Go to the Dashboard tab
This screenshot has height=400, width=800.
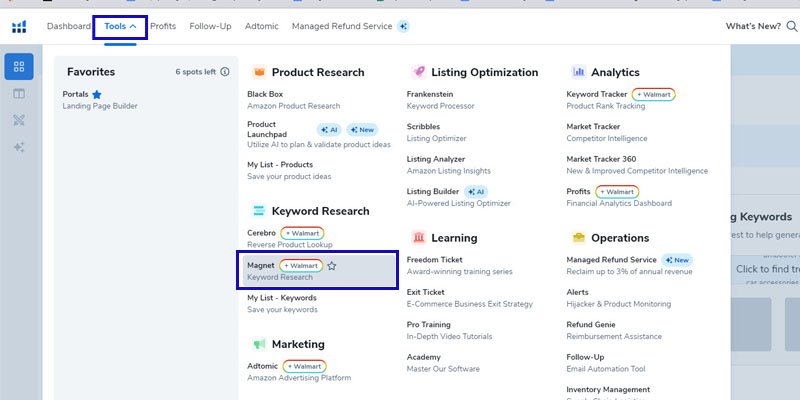click(69, 26)
